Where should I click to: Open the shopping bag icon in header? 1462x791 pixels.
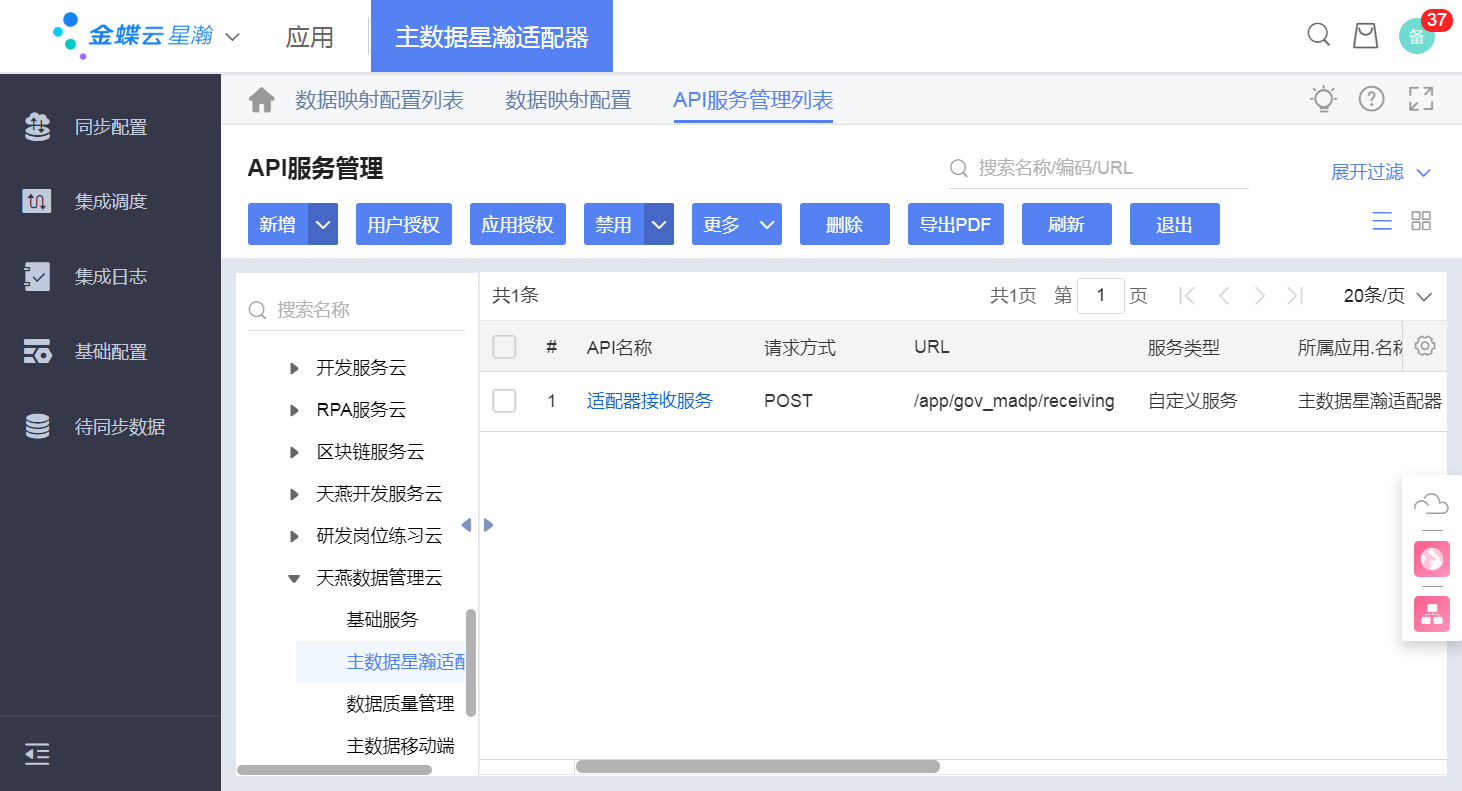[1365, 35]
